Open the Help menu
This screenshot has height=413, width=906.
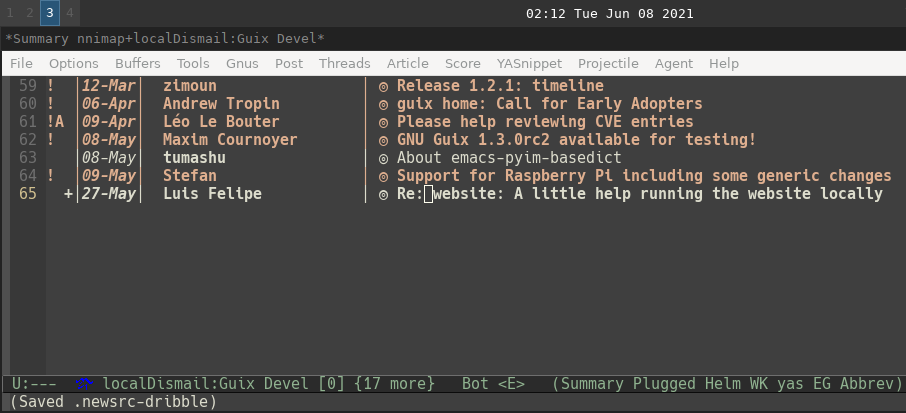coord(724,64)
